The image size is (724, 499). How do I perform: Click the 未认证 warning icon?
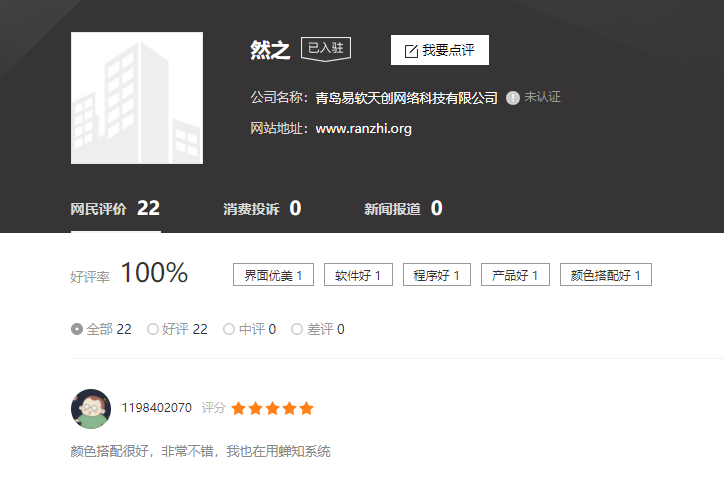[x=513, y=98]
